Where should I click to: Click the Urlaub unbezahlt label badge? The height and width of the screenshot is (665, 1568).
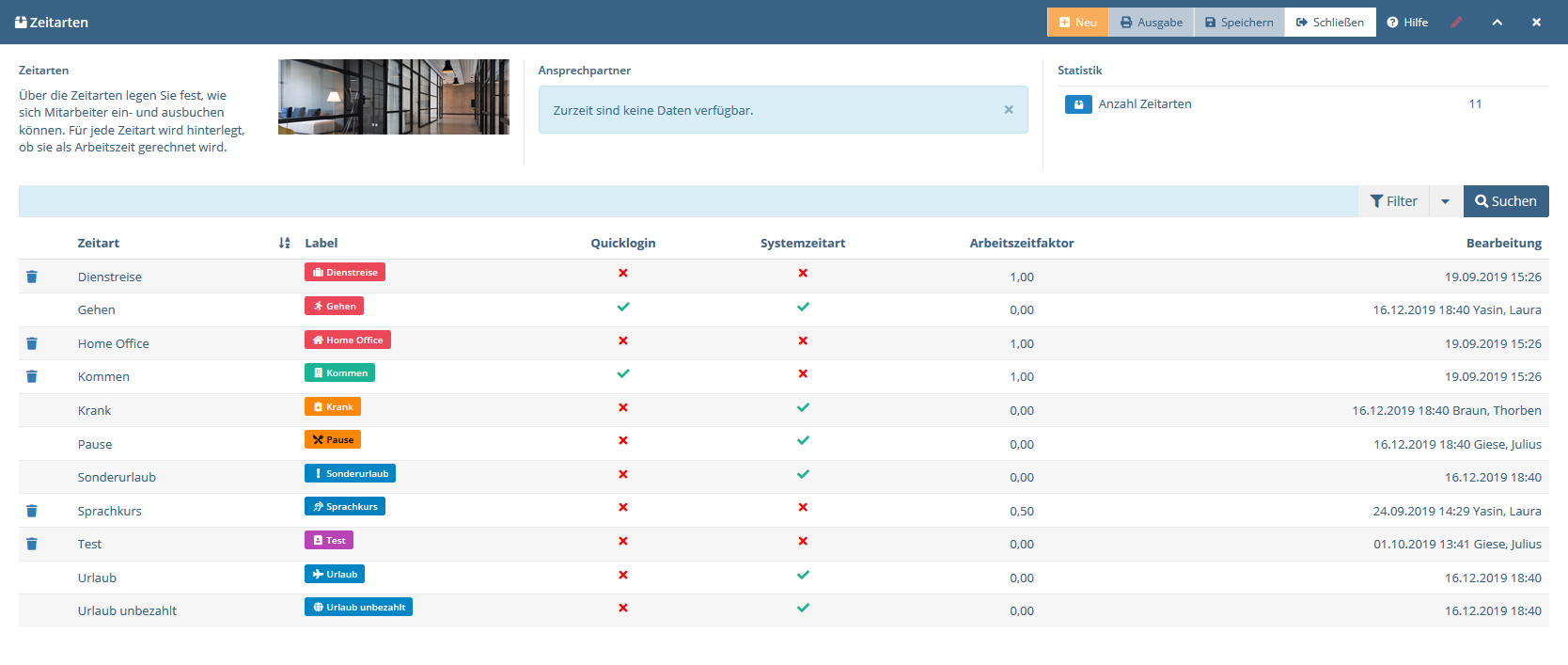(x=358, y=607)
